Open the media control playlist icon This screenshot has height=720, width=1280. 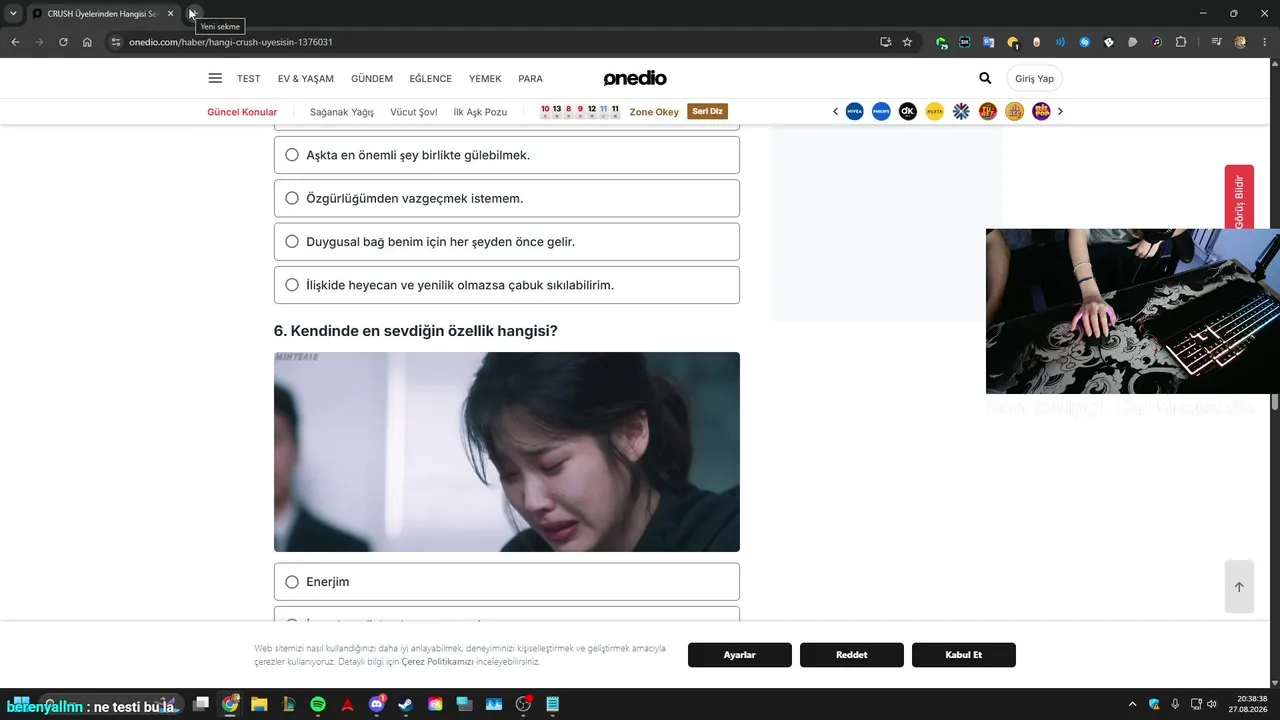(1216, 42)
